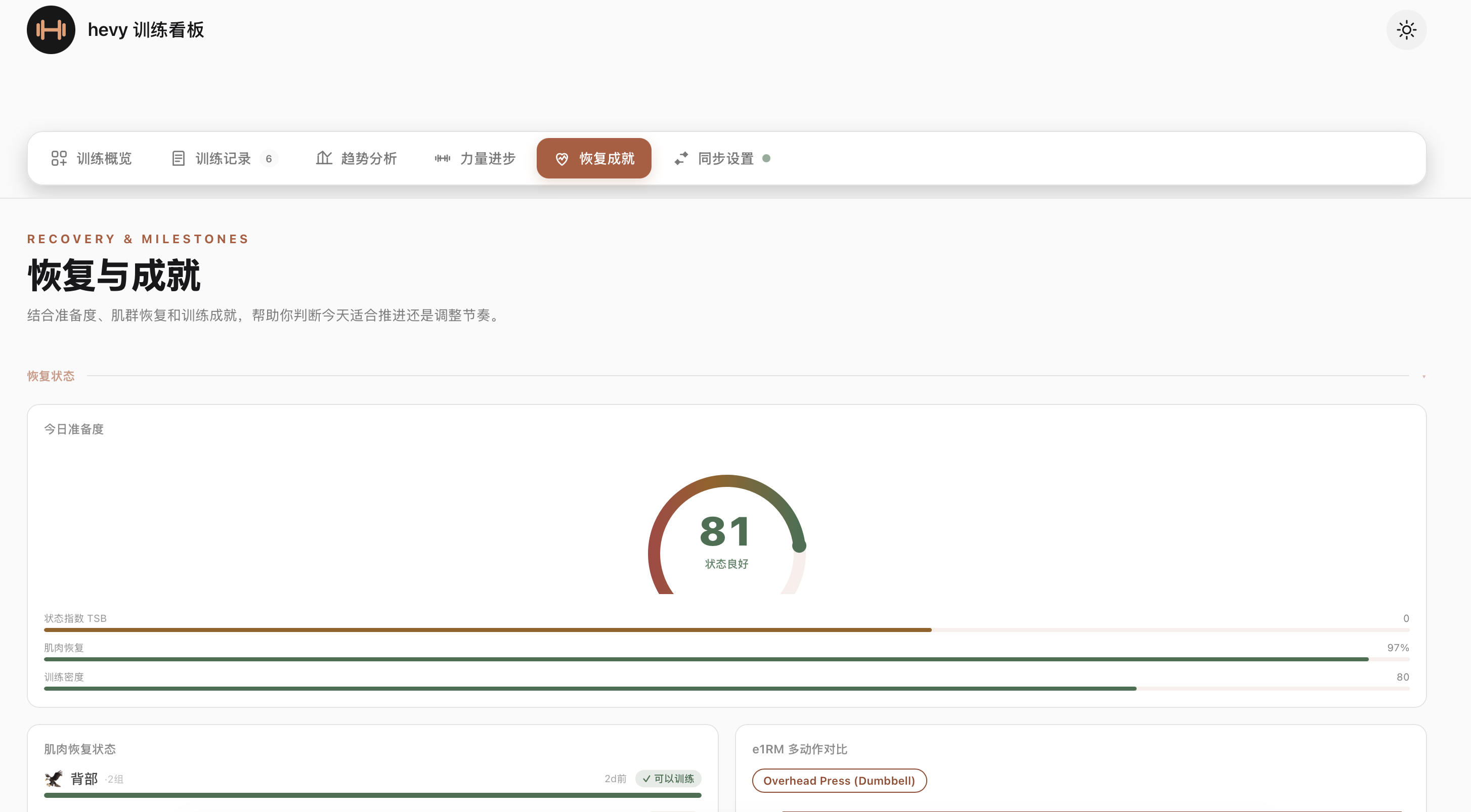Click the 可以训练 status badge
Viewport: 1471px width, 812px height.
(668, 779)
